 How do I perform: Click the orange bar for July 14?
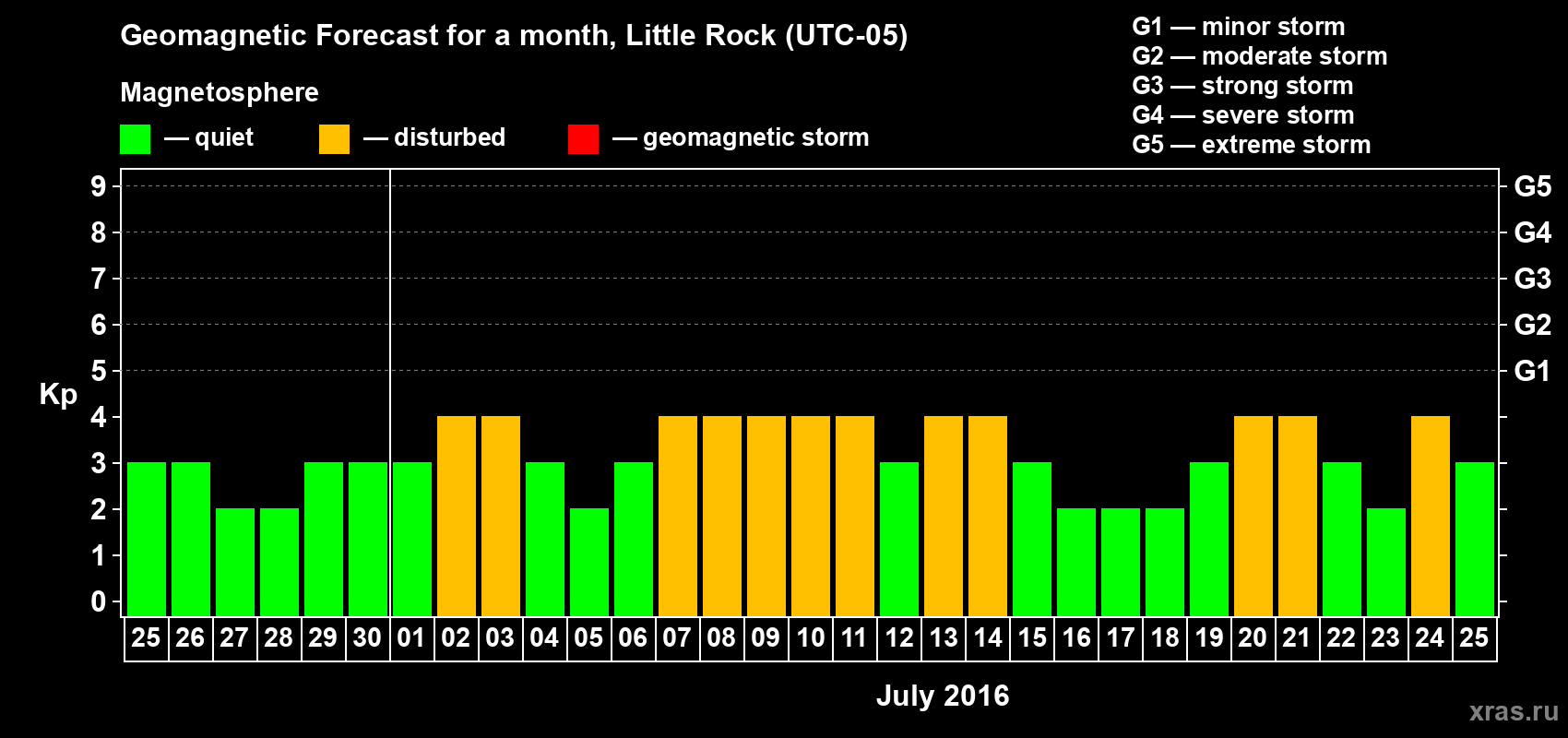[988, 516]
